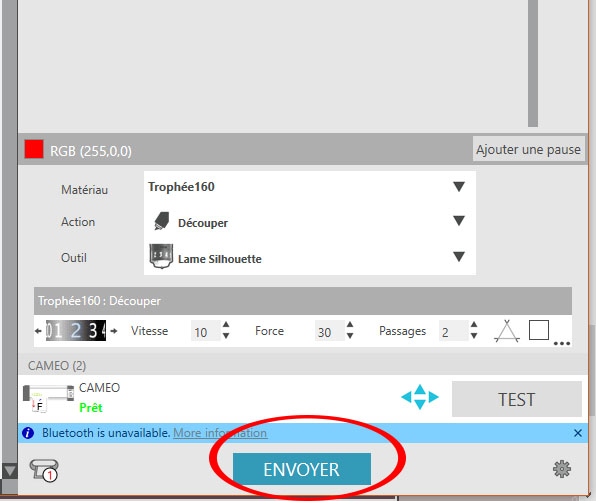Increase blade depth with right arrow
This screenshot has width=596, height=501.
(x=114, y=331)
